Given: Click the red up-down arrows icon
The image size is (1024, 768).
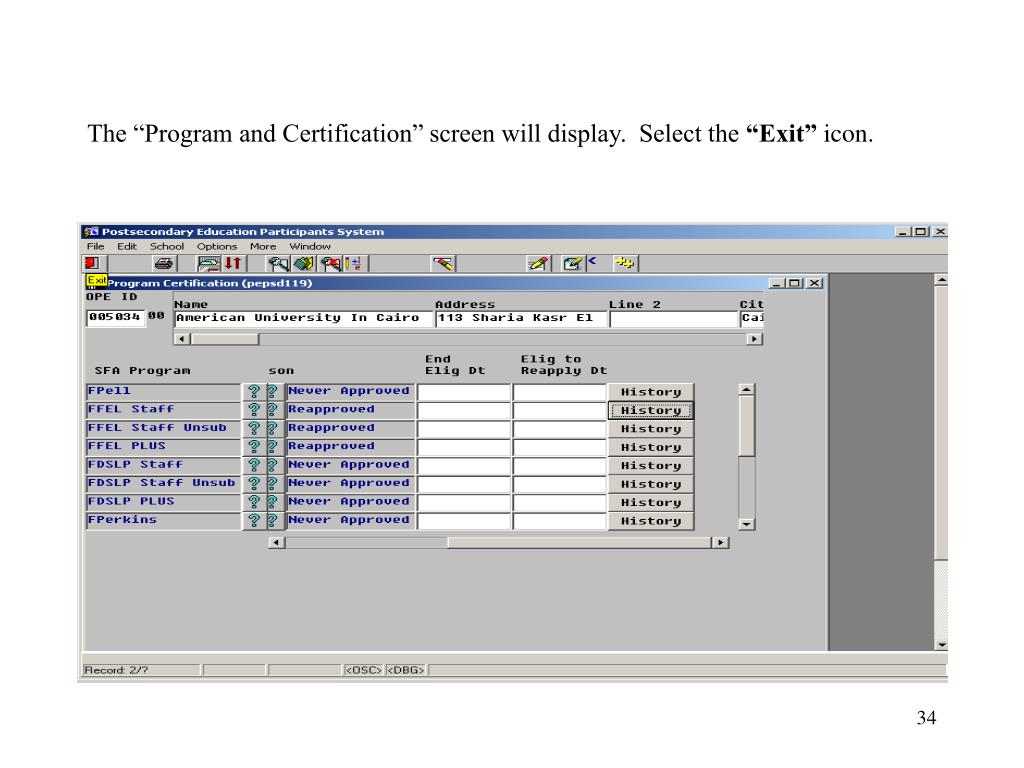Looking at the screenshot, I should pos(233,263).
